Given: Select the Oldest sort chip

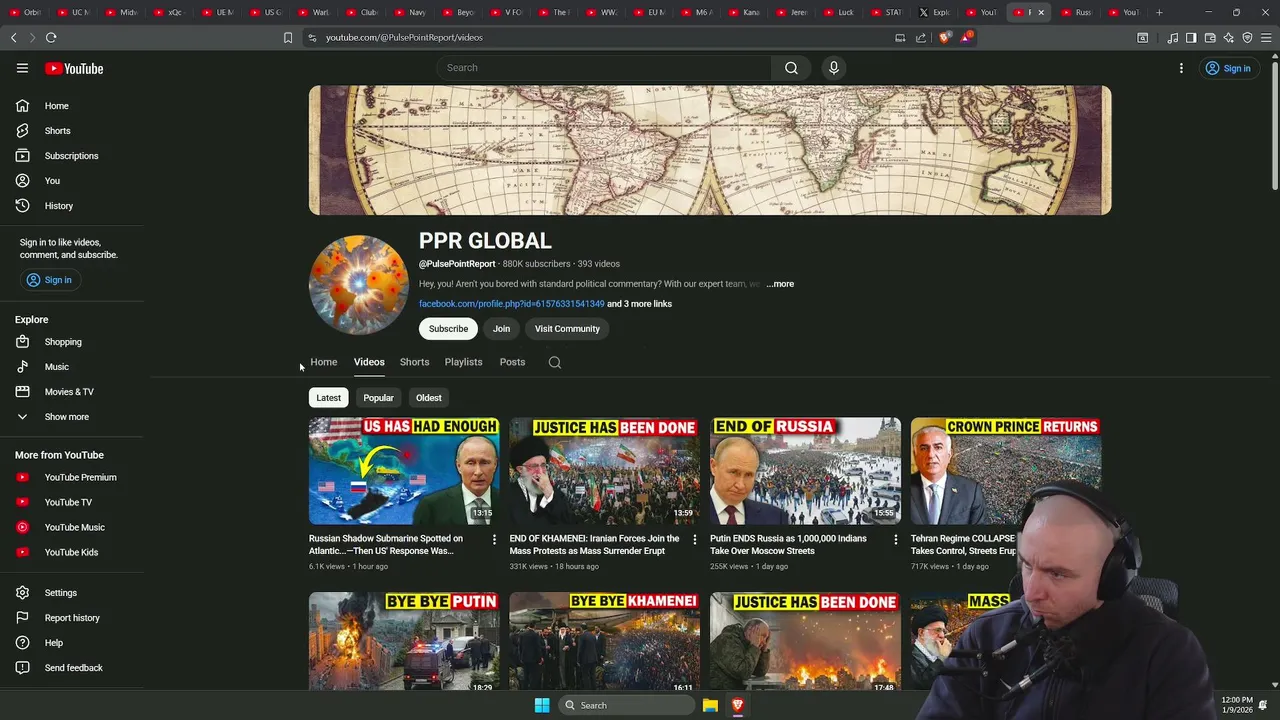Looking at the screenshot, I should (x=428, y=398).
